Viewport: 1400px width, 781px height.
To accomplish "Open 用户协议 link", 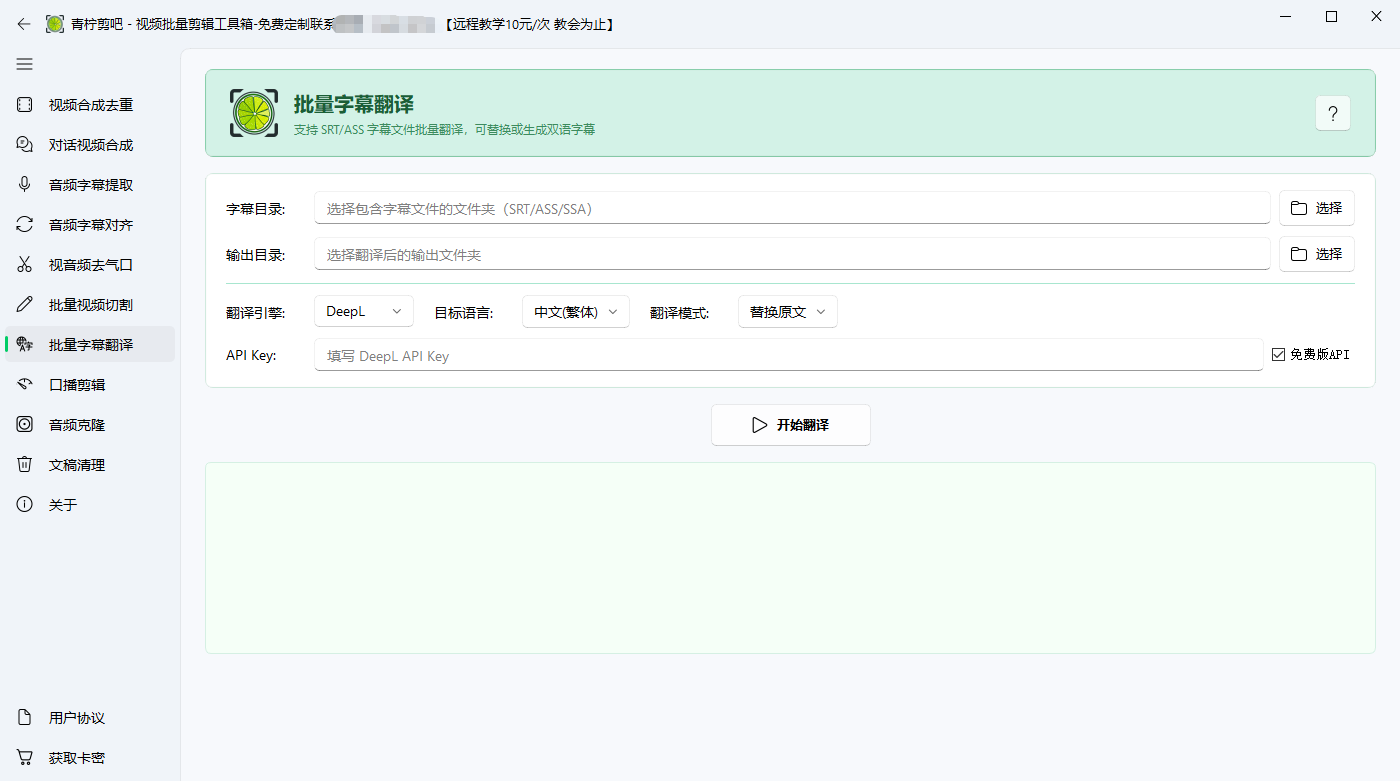I will [90, 717].
